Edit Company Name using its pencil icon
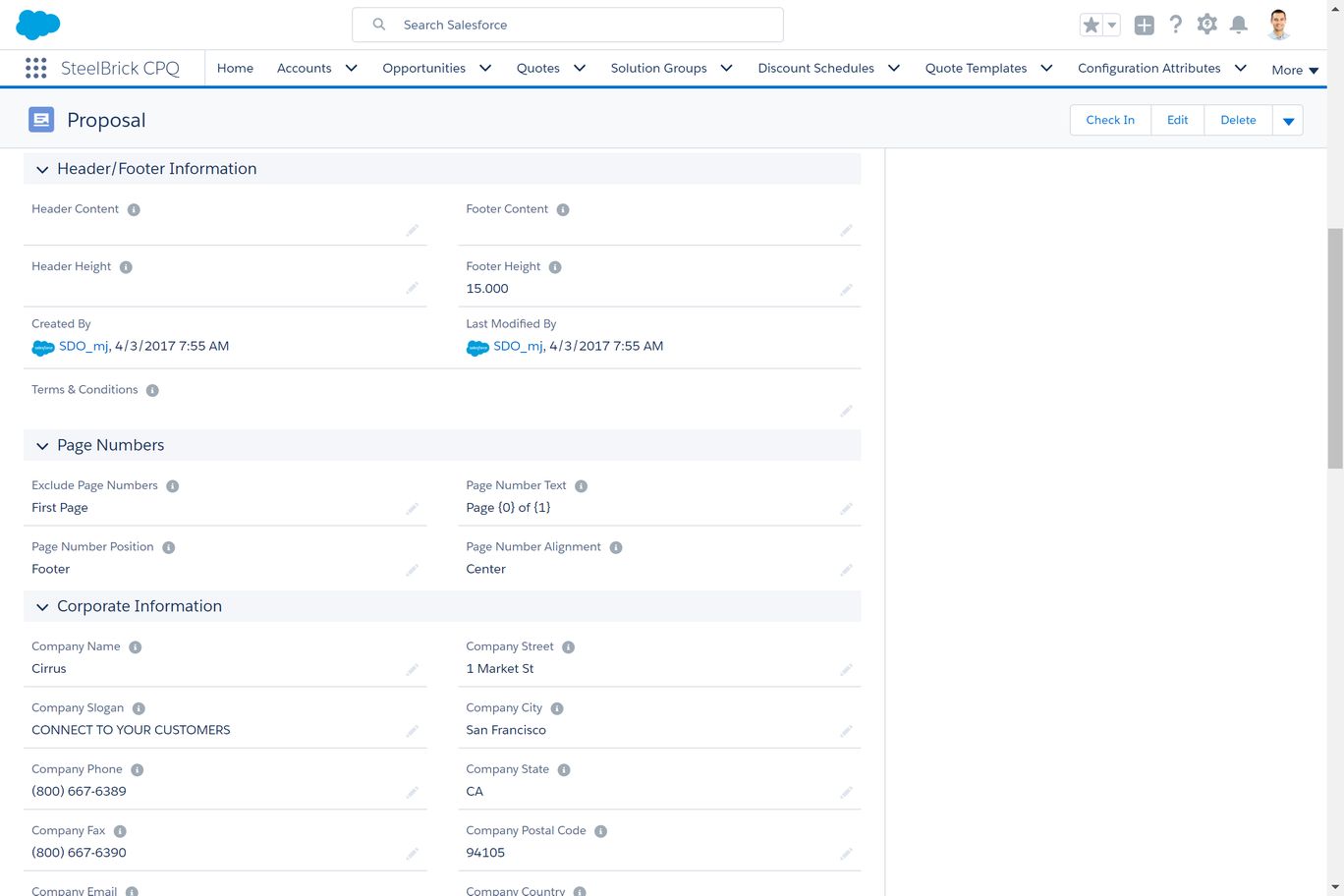Viewport: 1344px width, 896px height. pos(412,670)
